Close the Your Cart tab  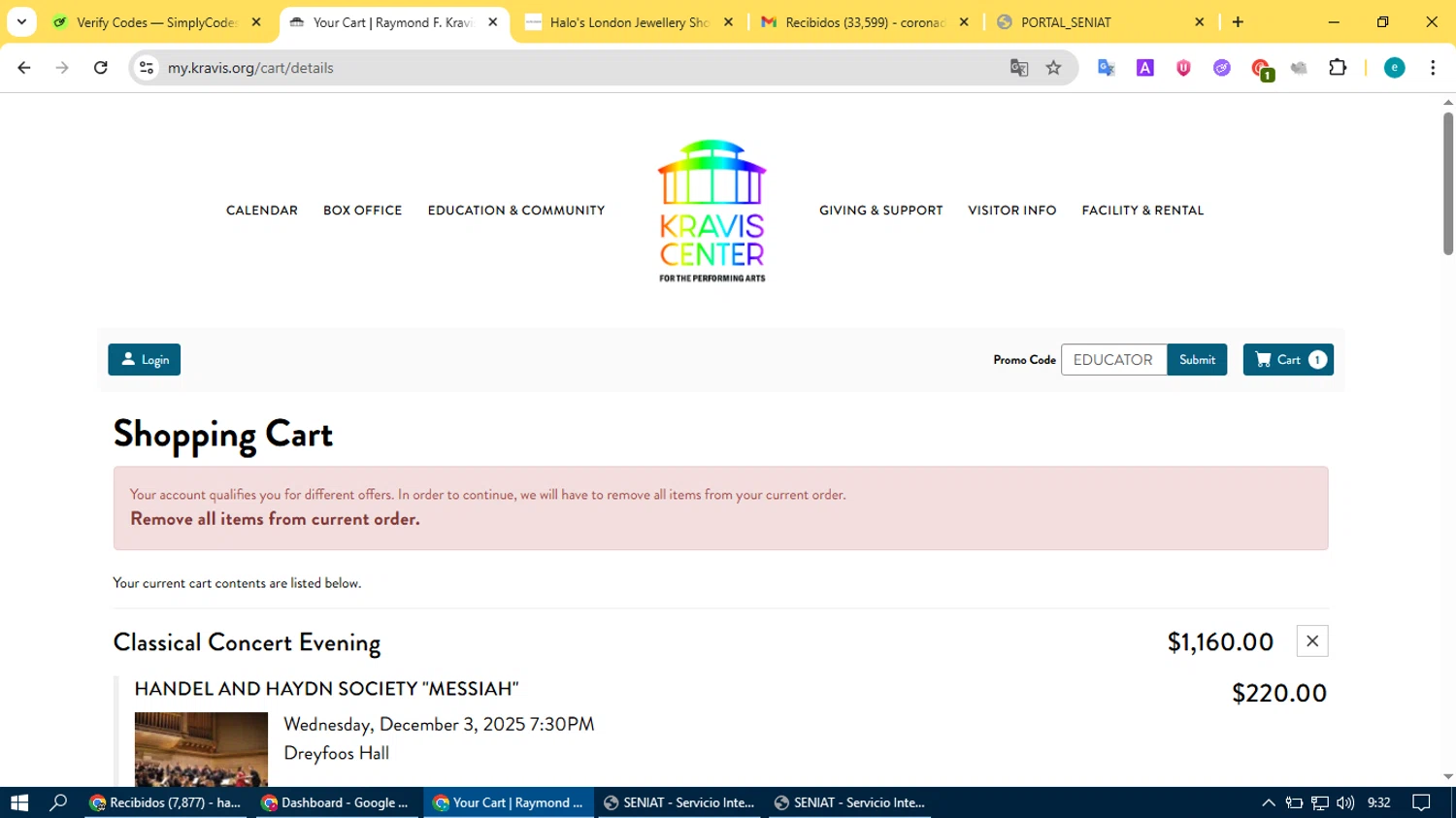(493, 21)
